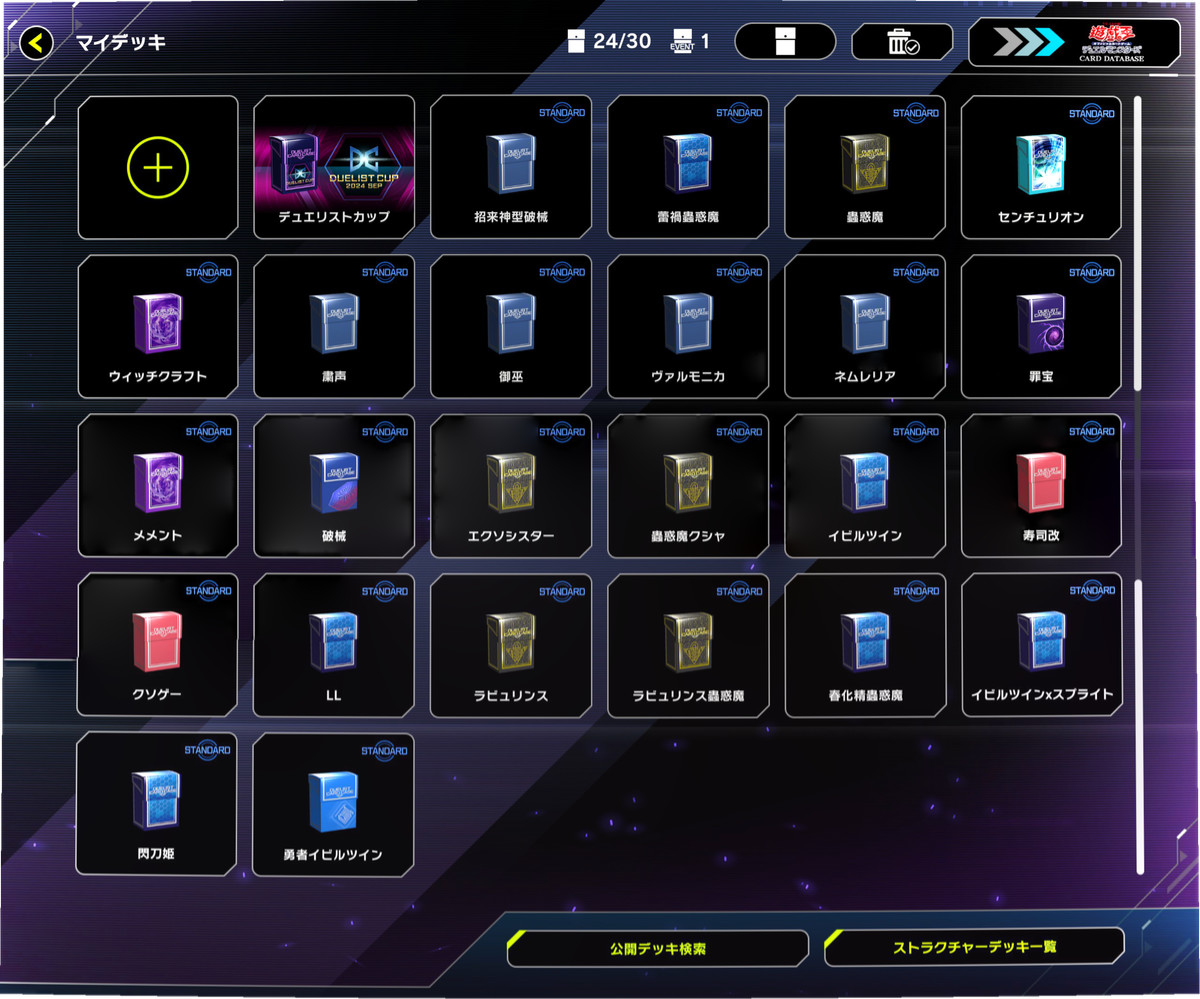Open the 招来神型破械 deck box

click(511, 168)
